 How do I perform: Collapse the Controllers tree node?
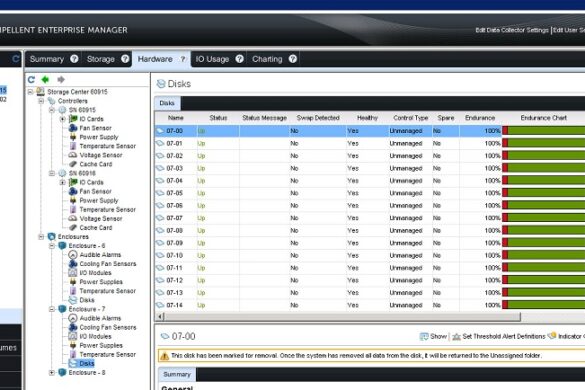tap(41, 101)
